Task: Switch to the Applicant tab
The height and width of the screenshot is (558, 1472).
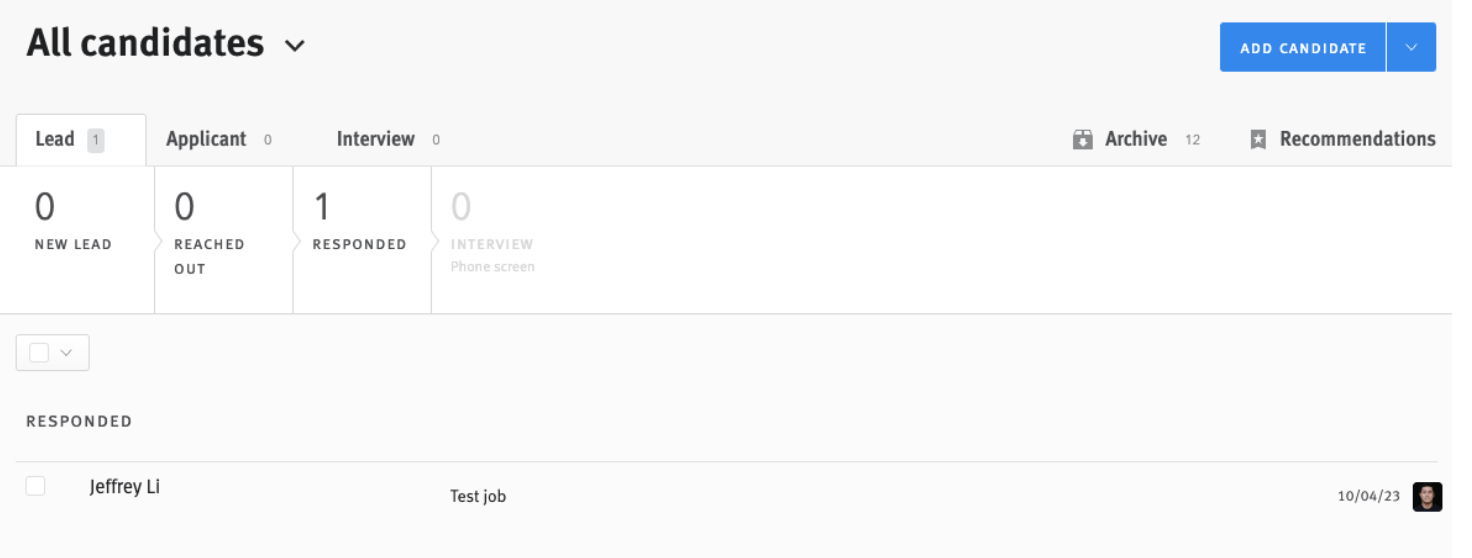Action: pos(206,139)
